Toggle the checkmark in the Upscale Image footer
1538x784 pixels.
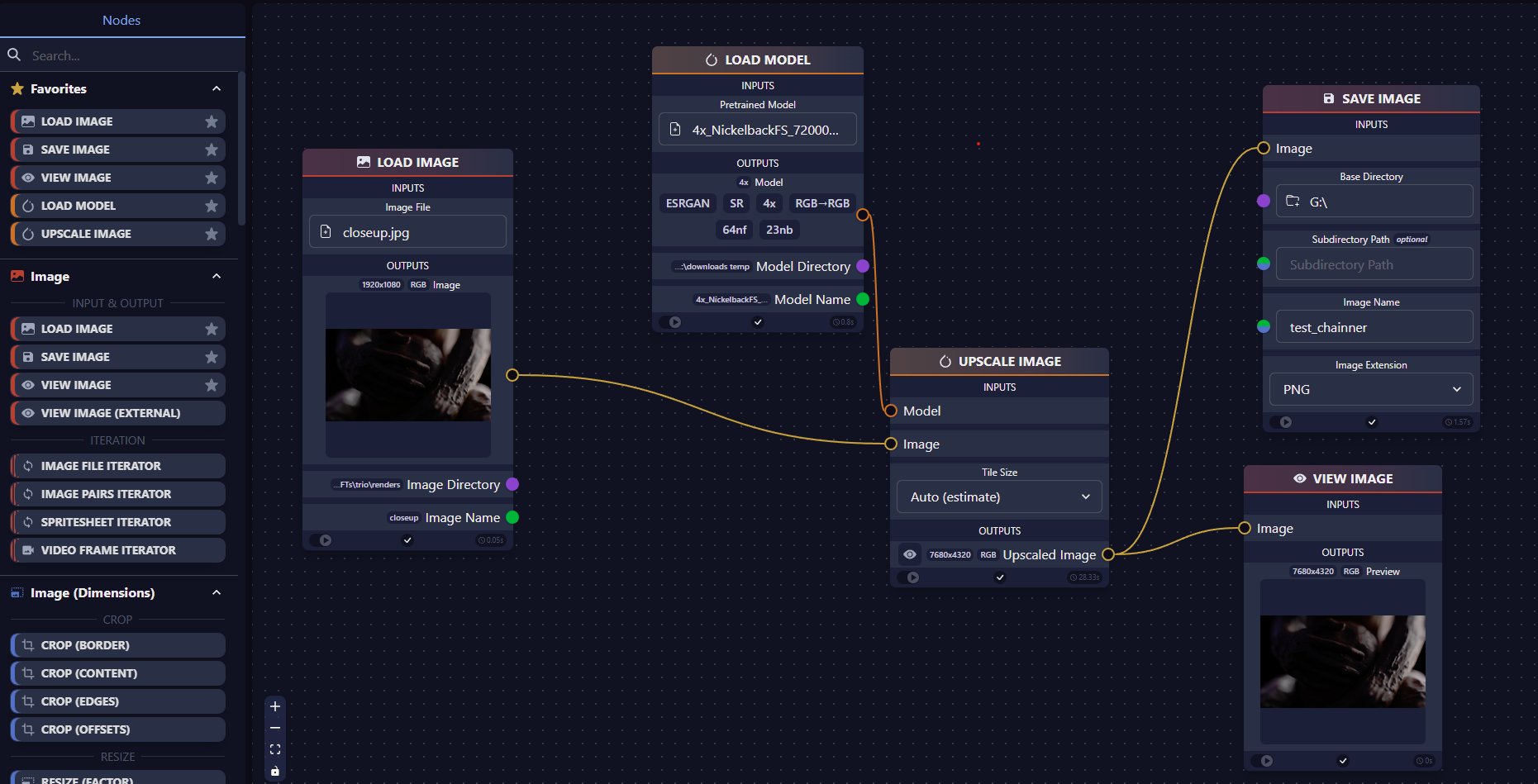[x=999, y=577]
